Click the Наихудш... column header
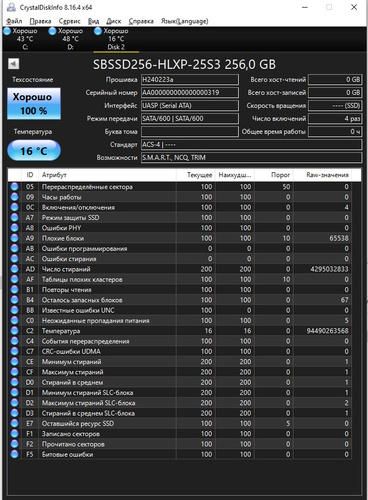This screenshot has height=500, width=368. coord(235,175)
